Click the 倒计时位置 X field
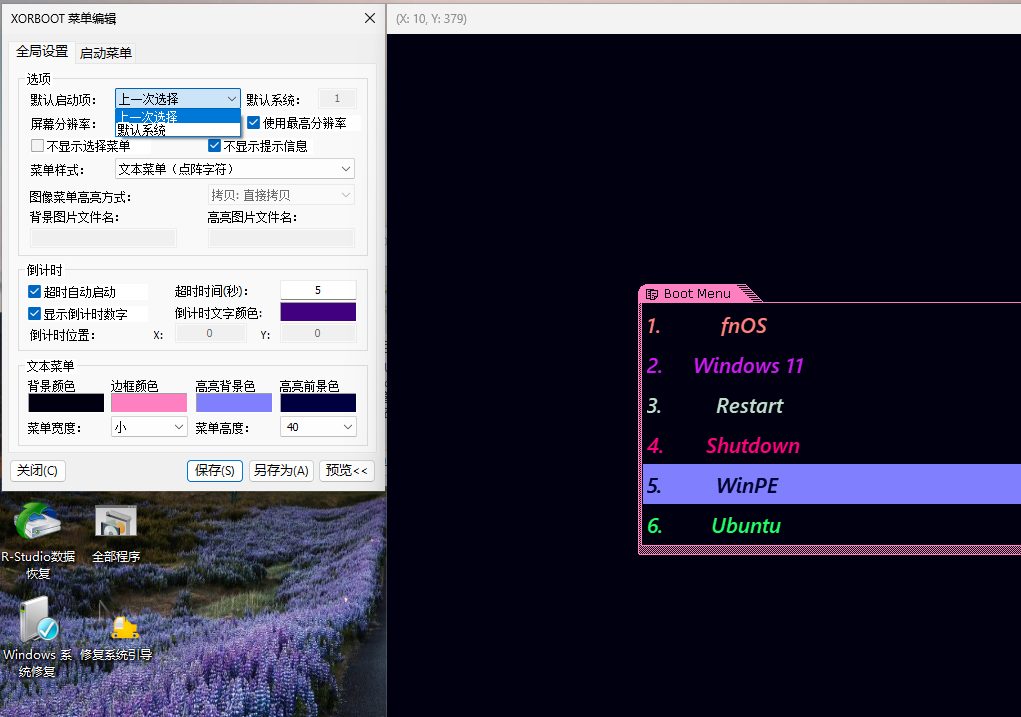The height and width of the screenshot is (717, 1021). tap(211, 333)
